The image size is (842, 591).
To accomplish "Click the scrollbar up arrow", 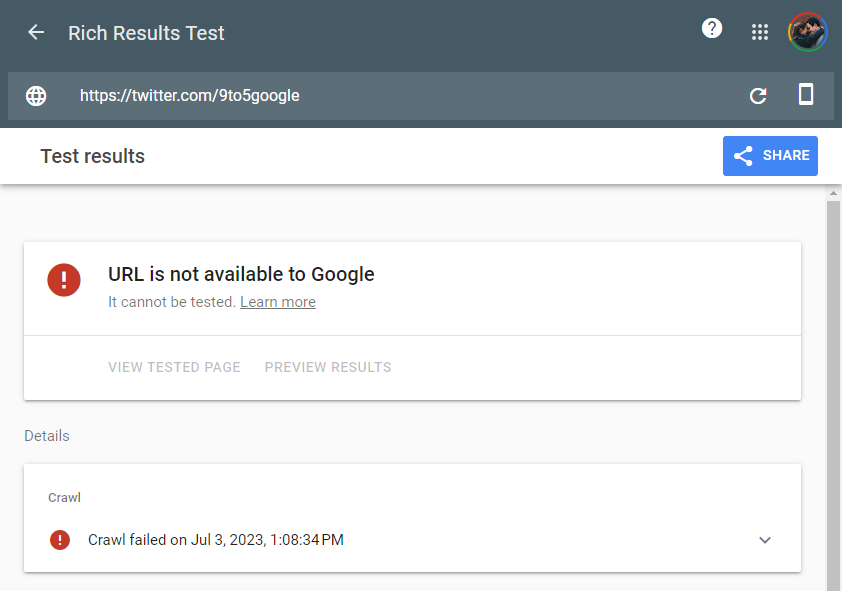I will point(833,193).
